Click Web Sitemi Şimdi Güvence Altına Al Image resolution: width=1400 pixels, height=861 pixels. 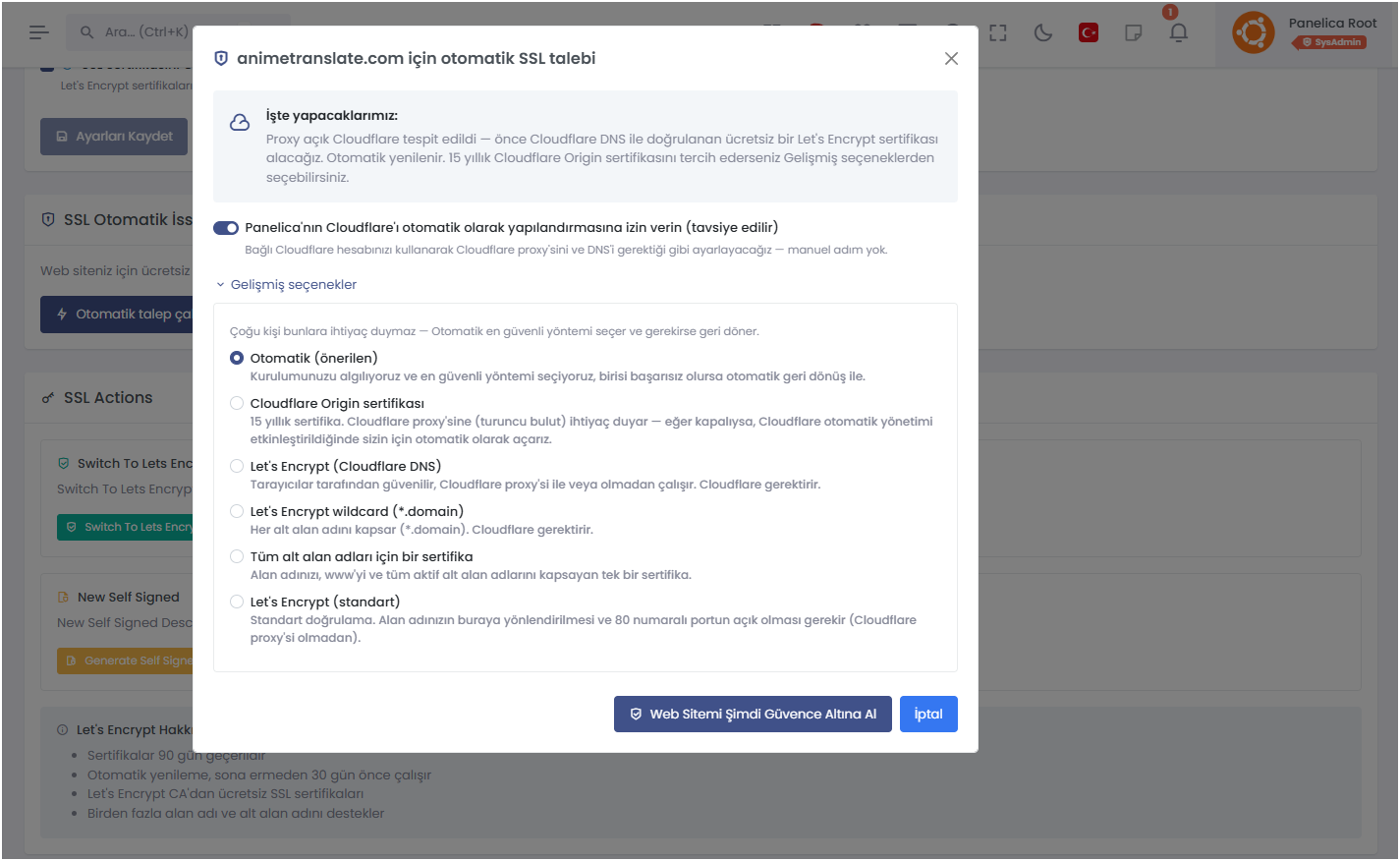pyautogui.click(x=753, y=715)
